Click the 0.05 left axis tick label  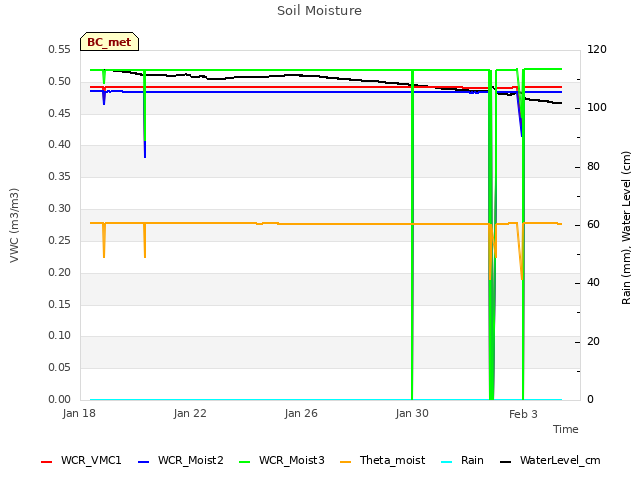60,367
